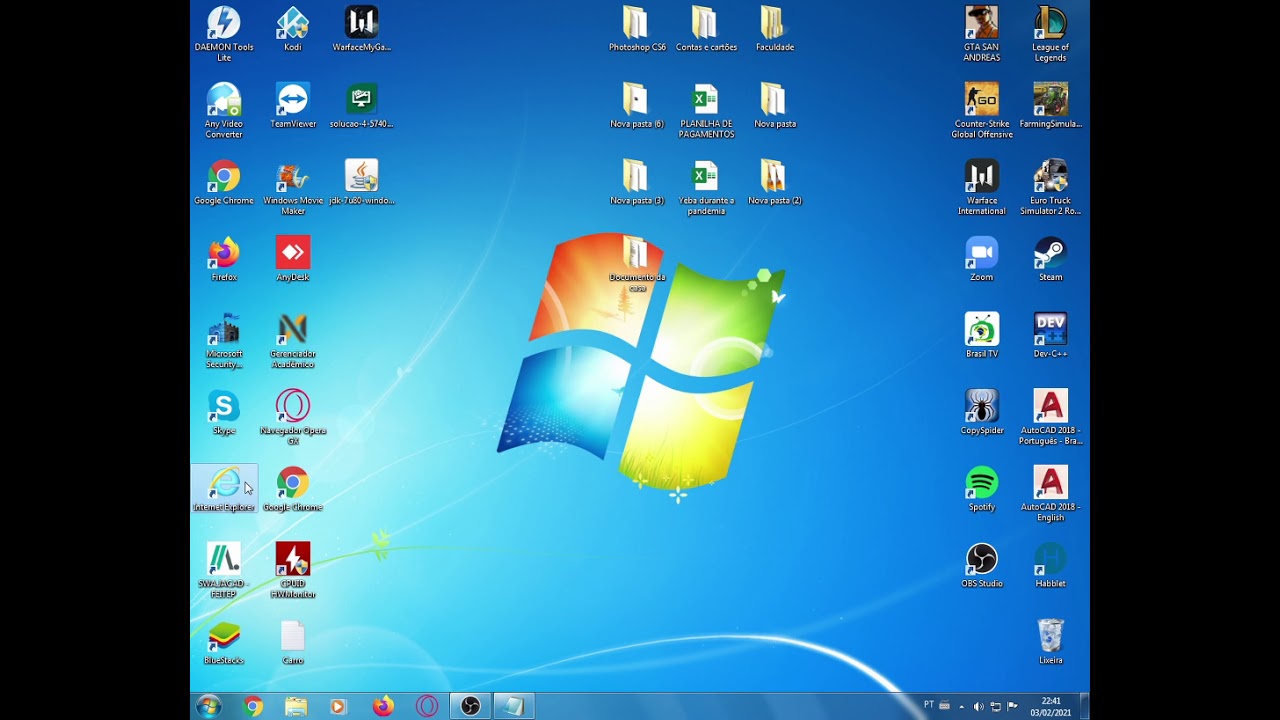Select the WarfaceMyGa... desktop shortcut
Viewport: 1280px width, 720px height.
[361, 28]
